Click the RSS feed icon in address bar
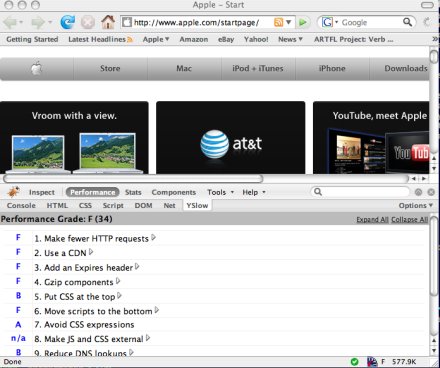Screen dimensions: 440x368 [x=278, y=22]
